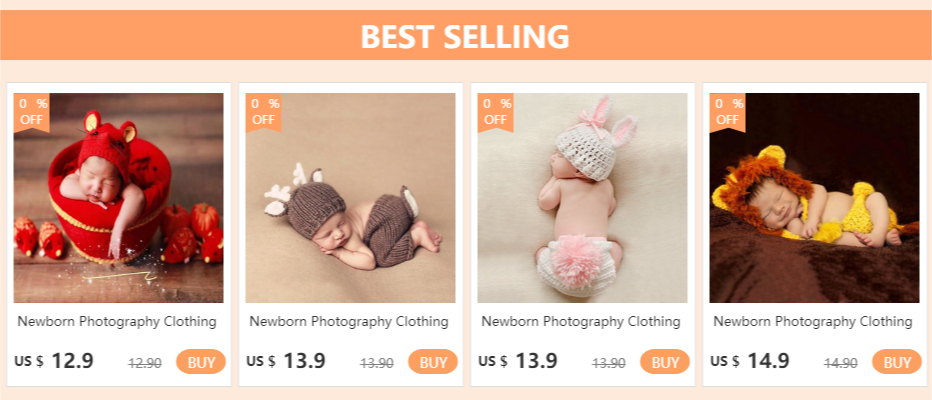Click the discount badge on red bear photo
This screenshot has height=400, width=932.
pos(31,111)
